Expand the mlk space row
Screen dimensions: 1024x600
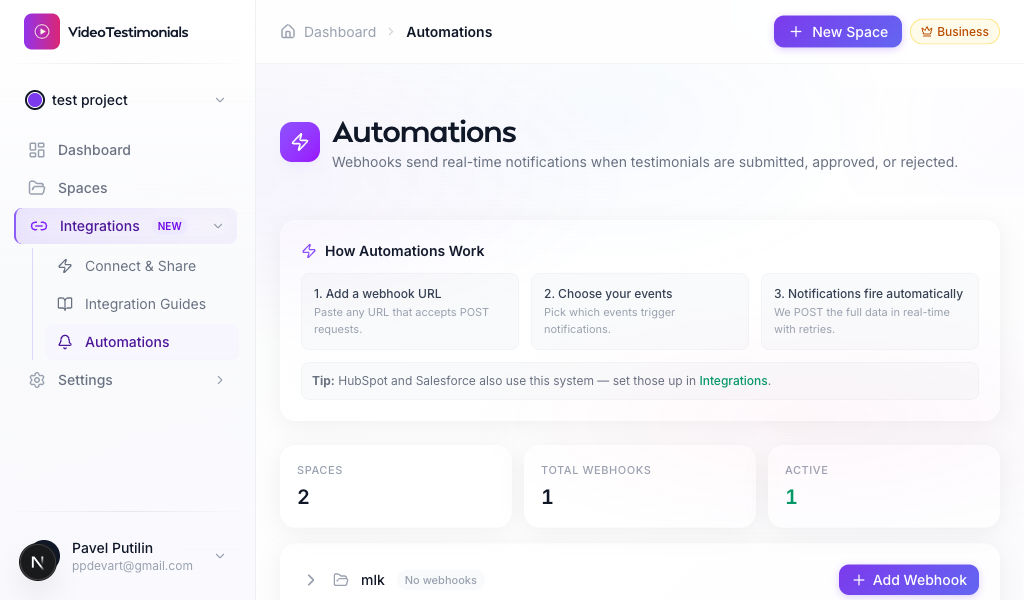[311, 580]
